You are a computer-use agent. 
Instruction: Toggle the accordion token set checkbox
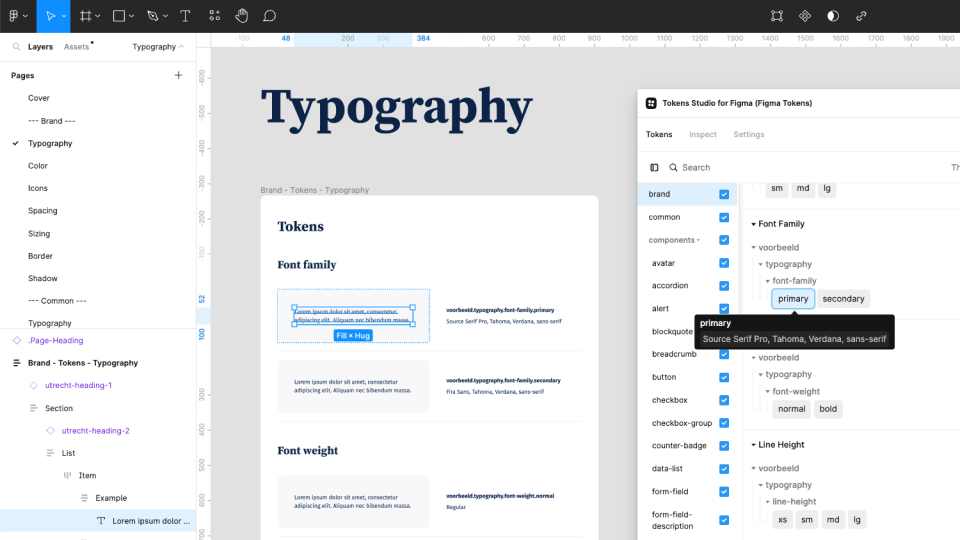724,286
